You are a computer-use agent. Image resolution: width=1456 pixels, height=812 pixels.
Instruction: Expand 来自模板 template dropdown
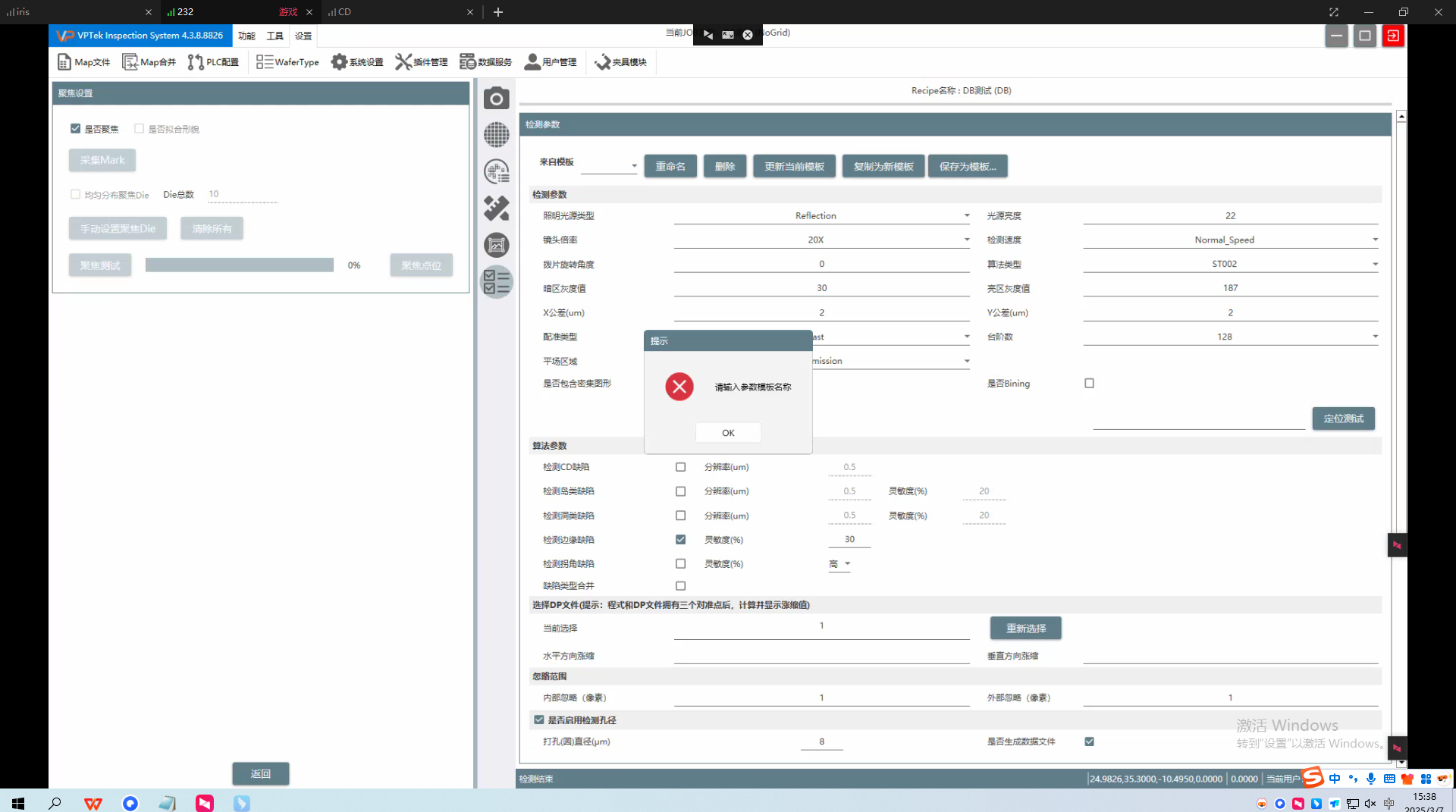pyautogui.click(x=634, y=166)
